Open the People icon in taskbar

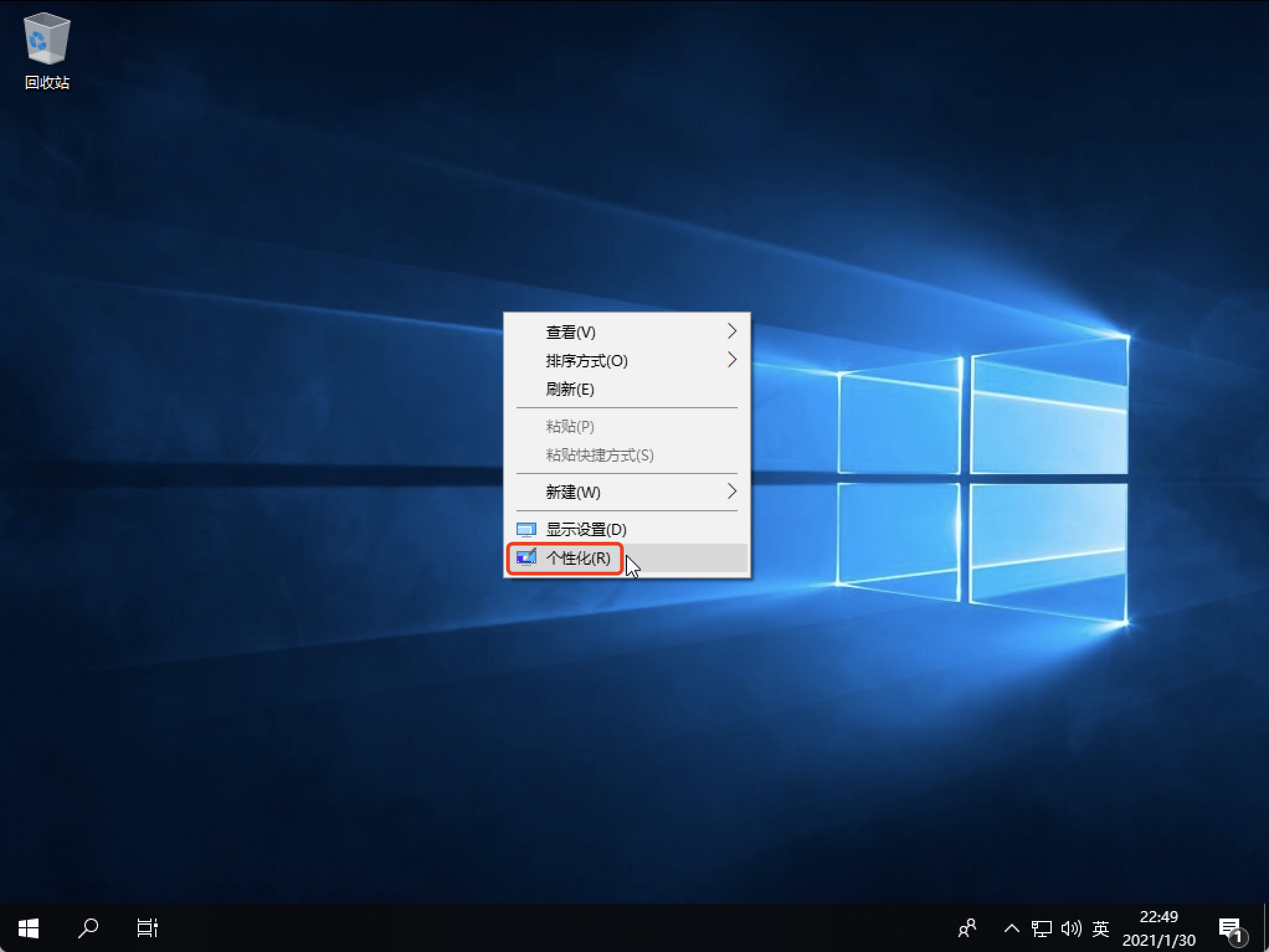(x=967, y=928)
